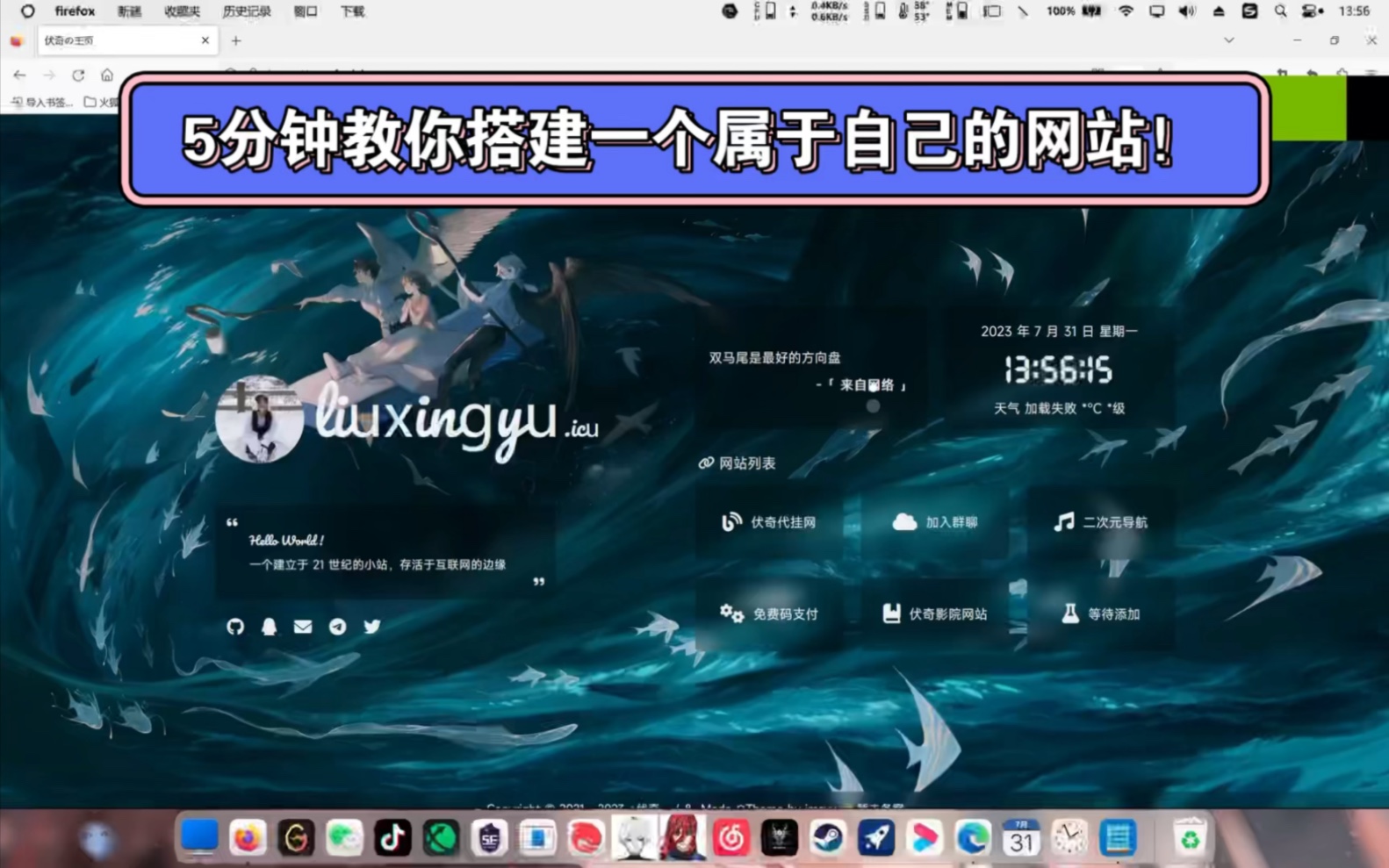Click the date text 2023 年 7 月 31 日
This screenshot has height=868, width=1389.
pyautogui.click(x=1037, y=331)
